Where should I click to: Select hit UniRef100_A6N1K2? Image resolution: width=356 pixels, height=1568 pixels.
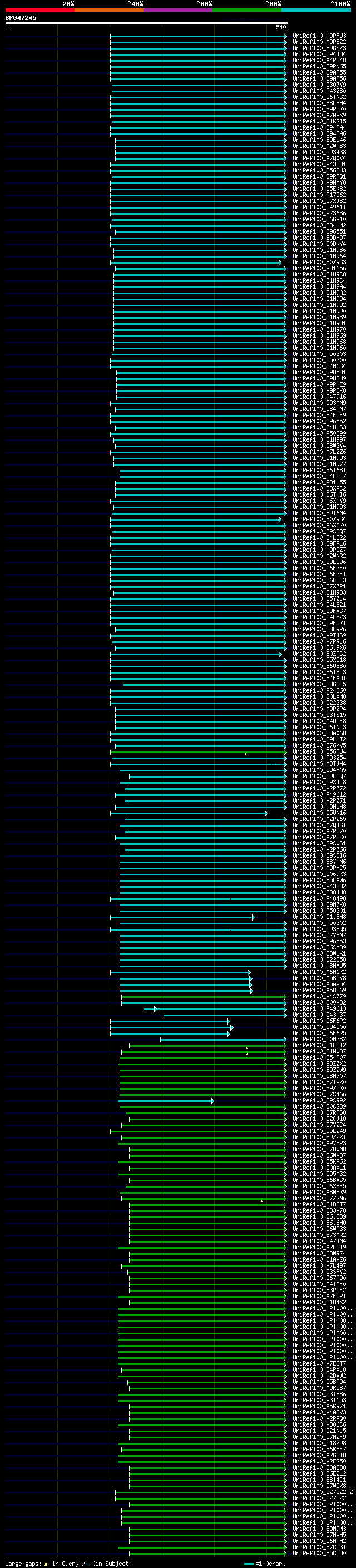tap(319, 972)
